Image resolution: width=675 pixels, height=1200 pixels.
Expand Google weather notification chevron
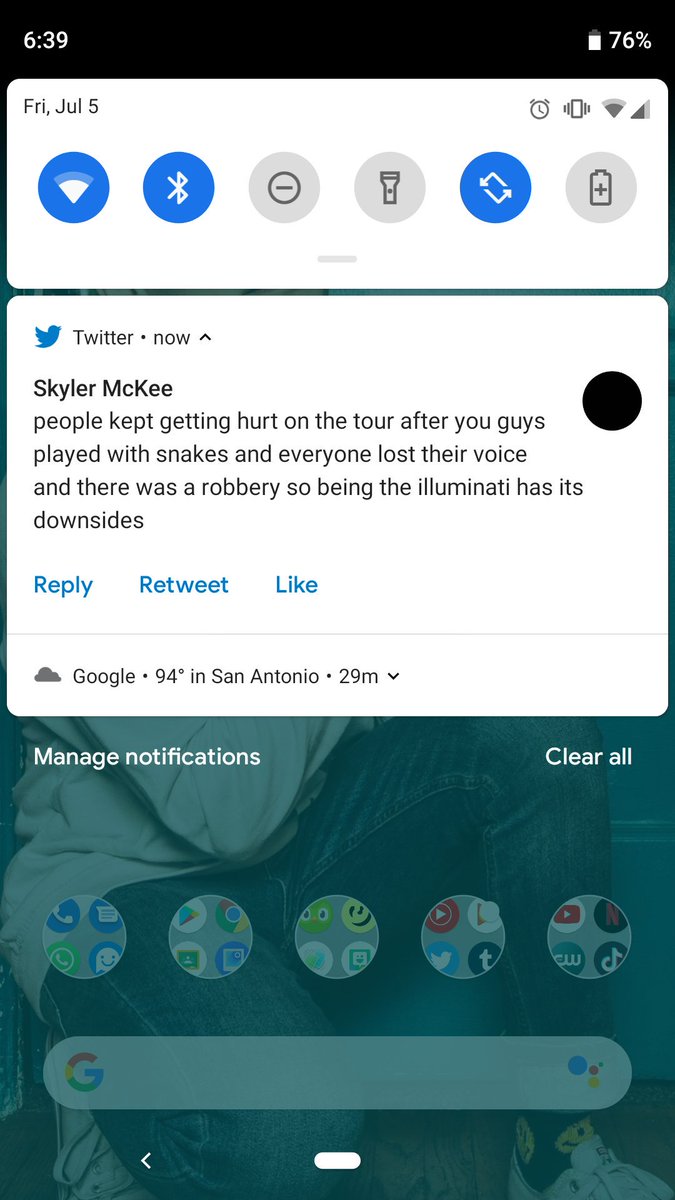(x=393, y=676)
